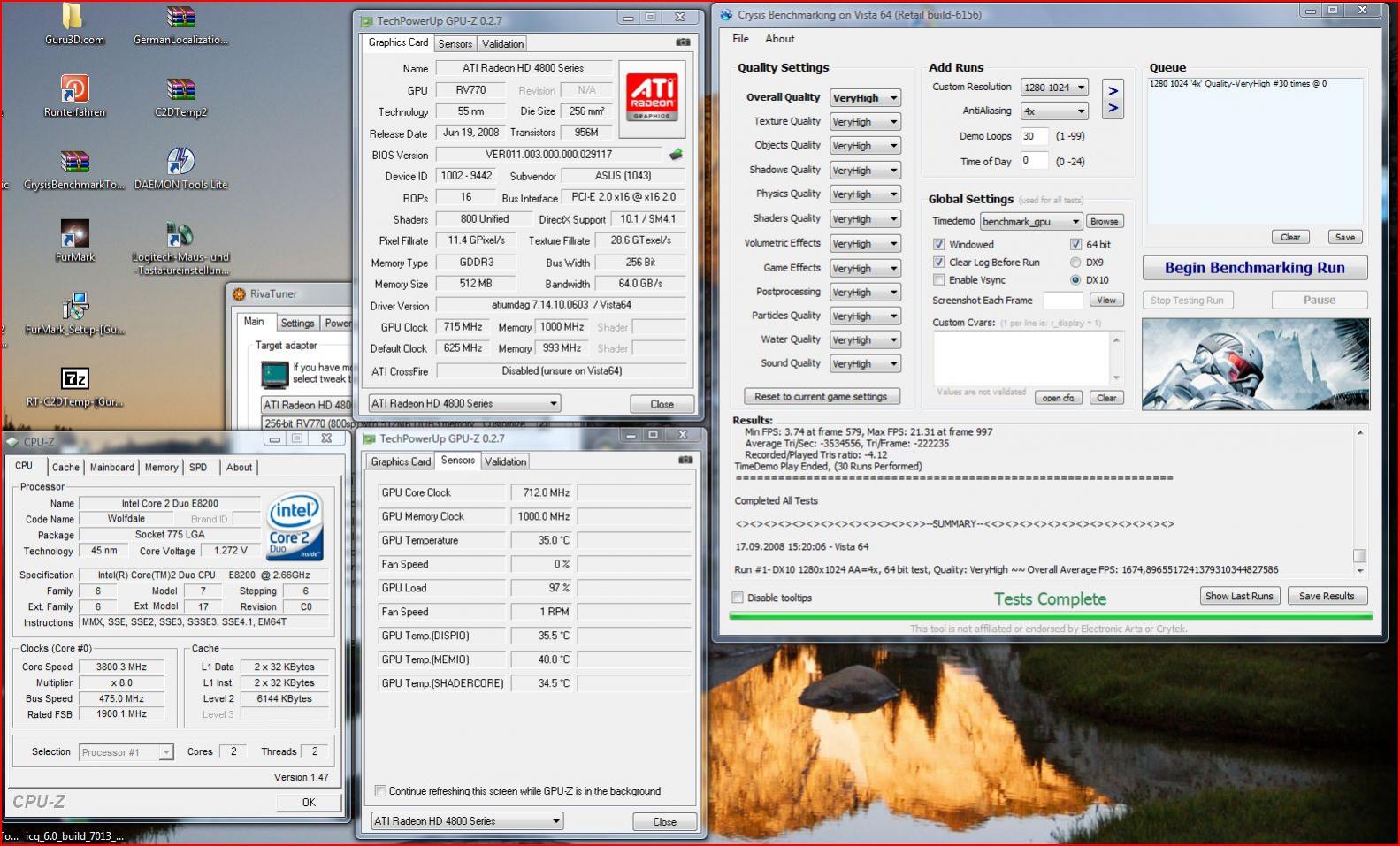Click the camera screenshot icon in the GPU-Z Graphics Card window

tap(683, 42)
